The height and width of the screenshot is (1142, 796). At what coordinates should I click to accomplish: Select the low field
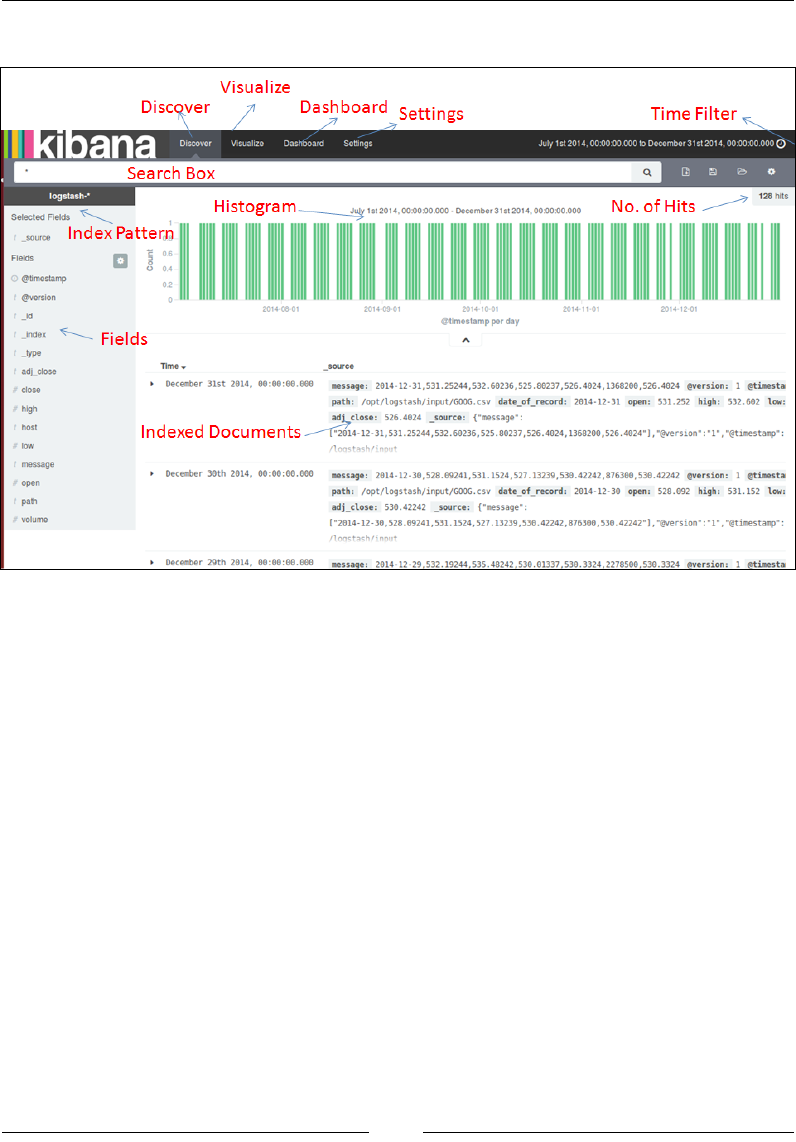[x=28, y=446]
